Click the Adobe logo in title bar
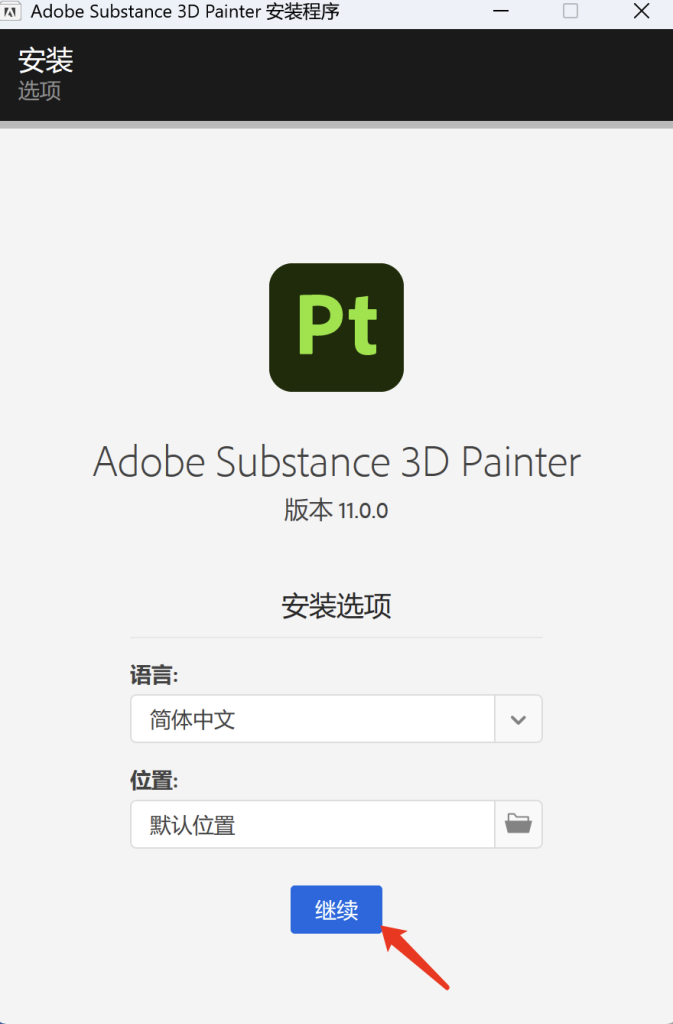This screenshot has width=673, height=1024. pyautogui.click(x=15, y=12)
